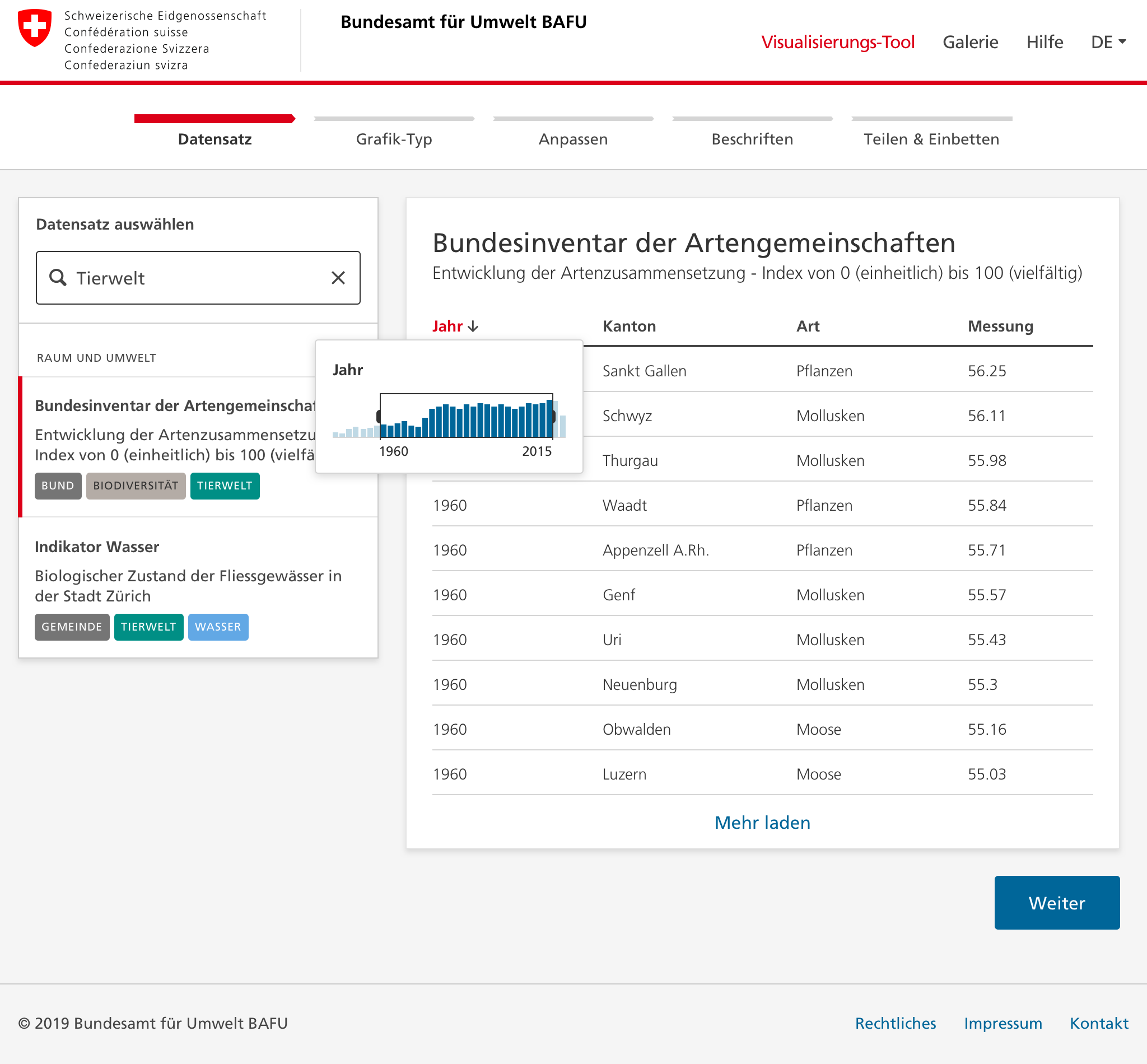Select the Indikator Wasser dataset

97,547
